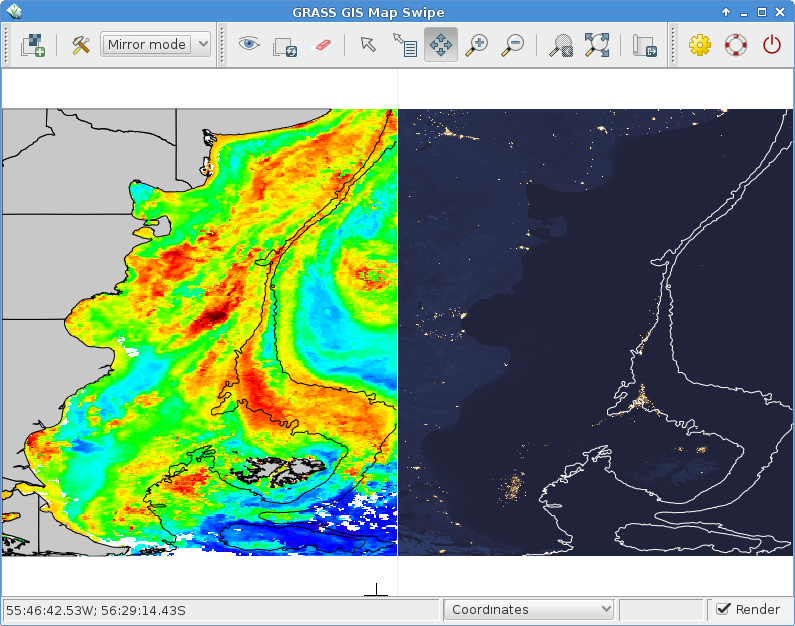Select the Zoom out magnifier
The width and height of the screenshot is (795, 626).
[x=513, y=45]
